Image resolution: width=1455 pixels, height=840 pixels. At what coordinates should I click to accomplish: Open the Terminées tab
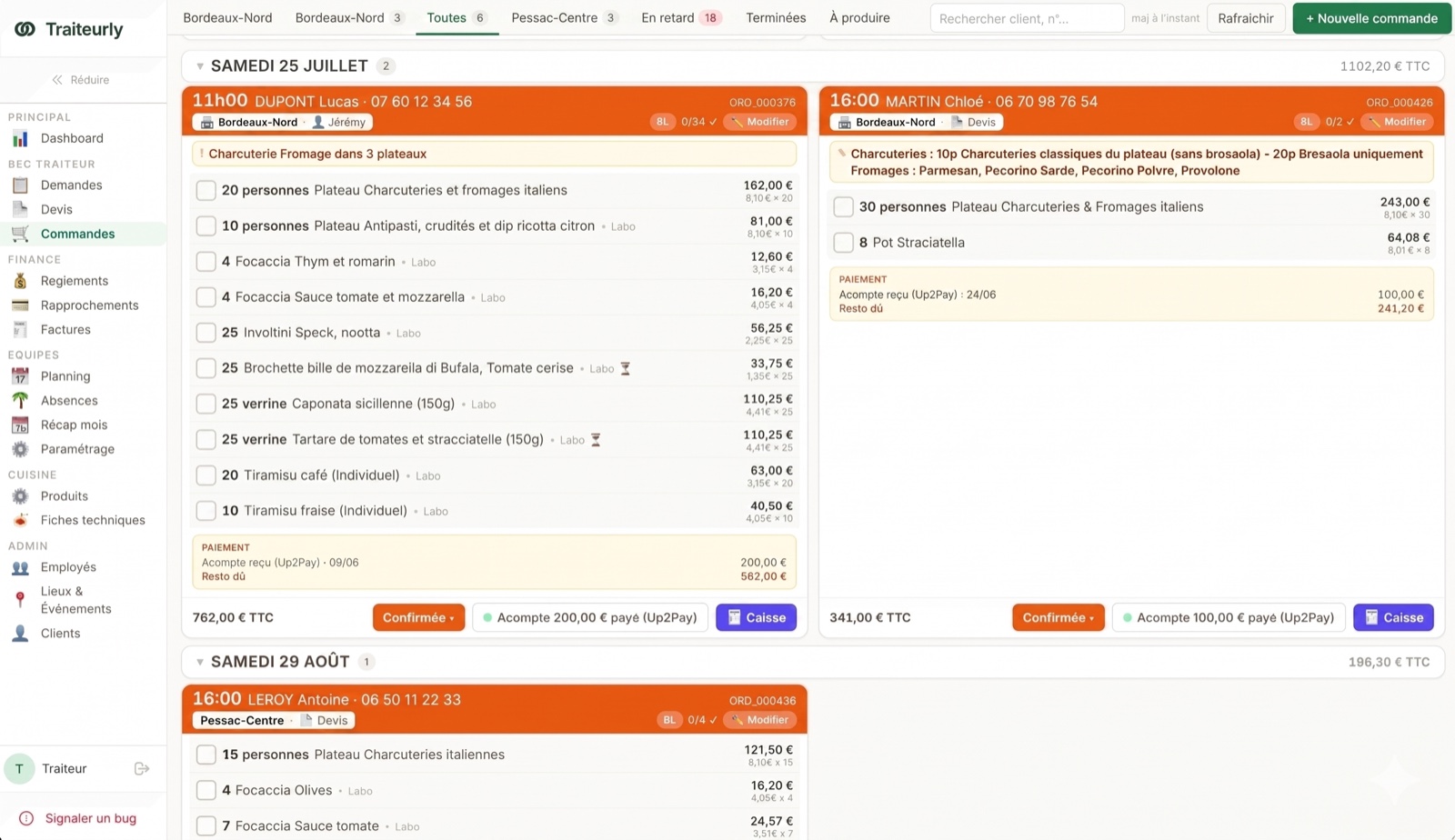coord(776,18)
